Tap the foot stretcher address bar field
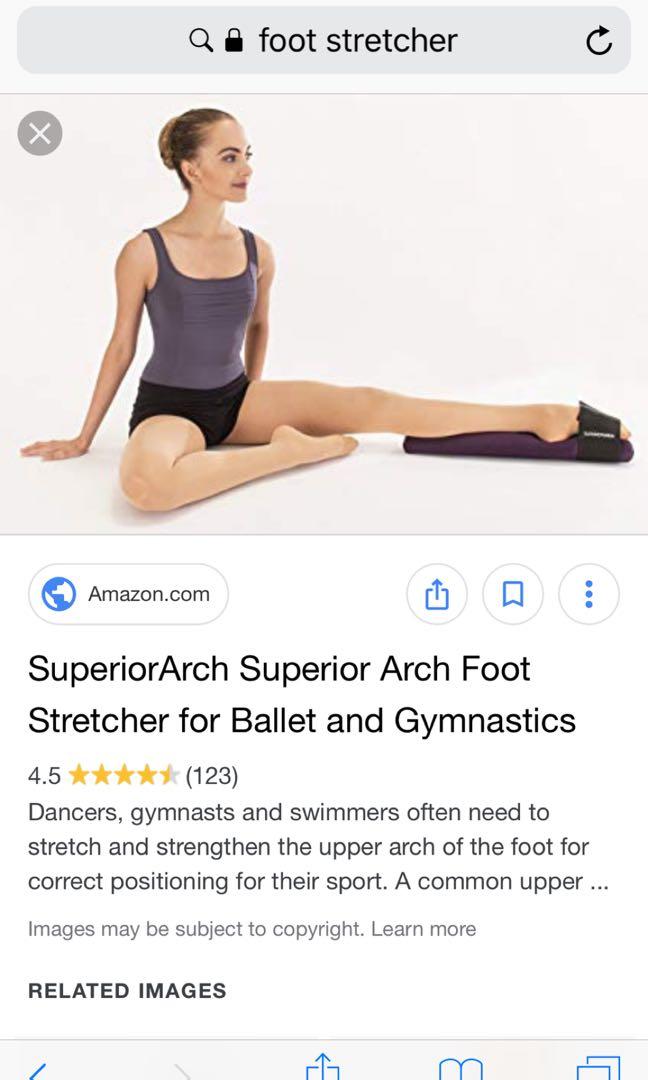 pos(324,40)
